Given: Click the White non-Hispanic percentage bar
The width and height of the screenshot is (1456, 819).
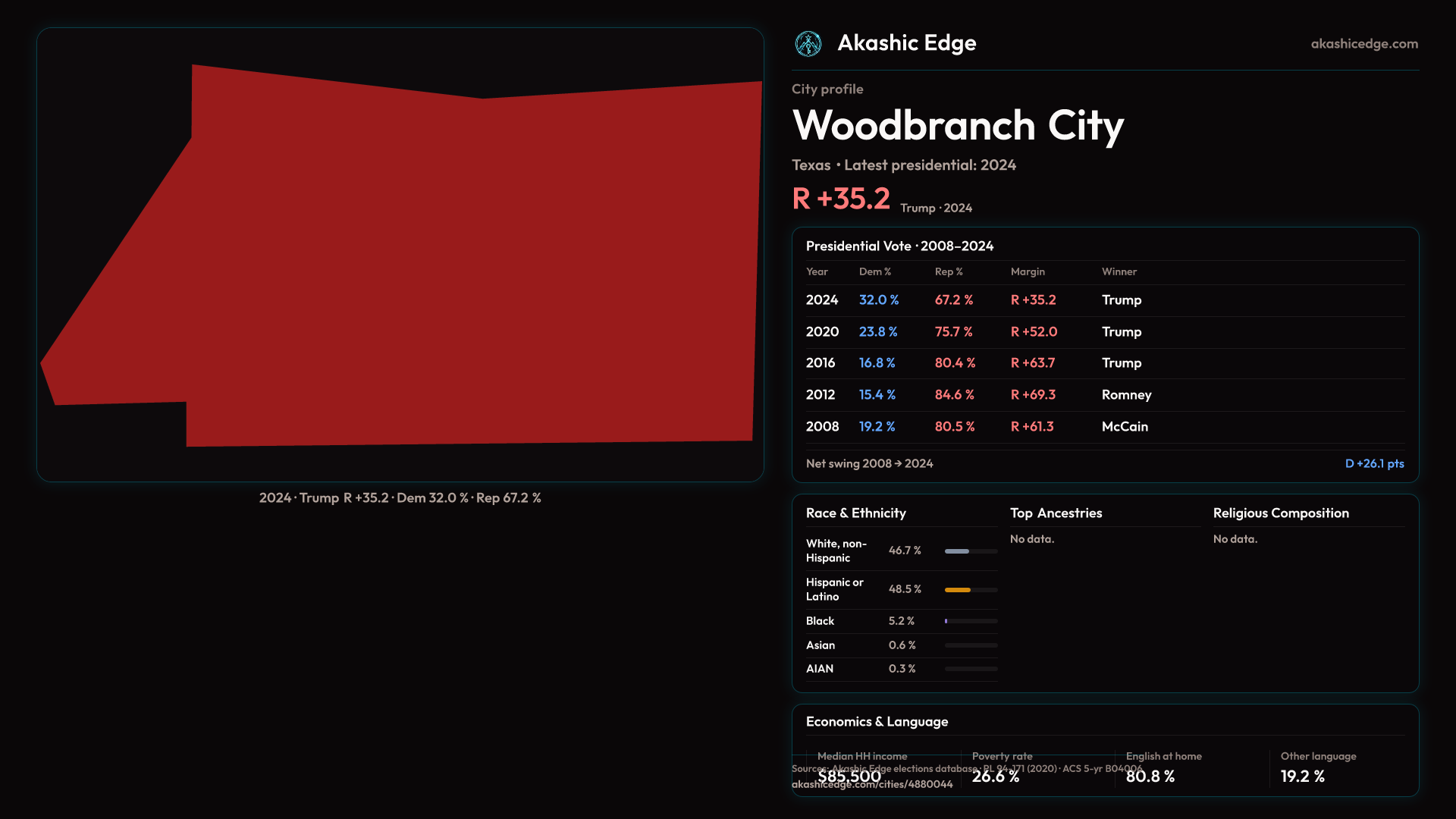Looking at the screenshot, I should coord(957,551).
